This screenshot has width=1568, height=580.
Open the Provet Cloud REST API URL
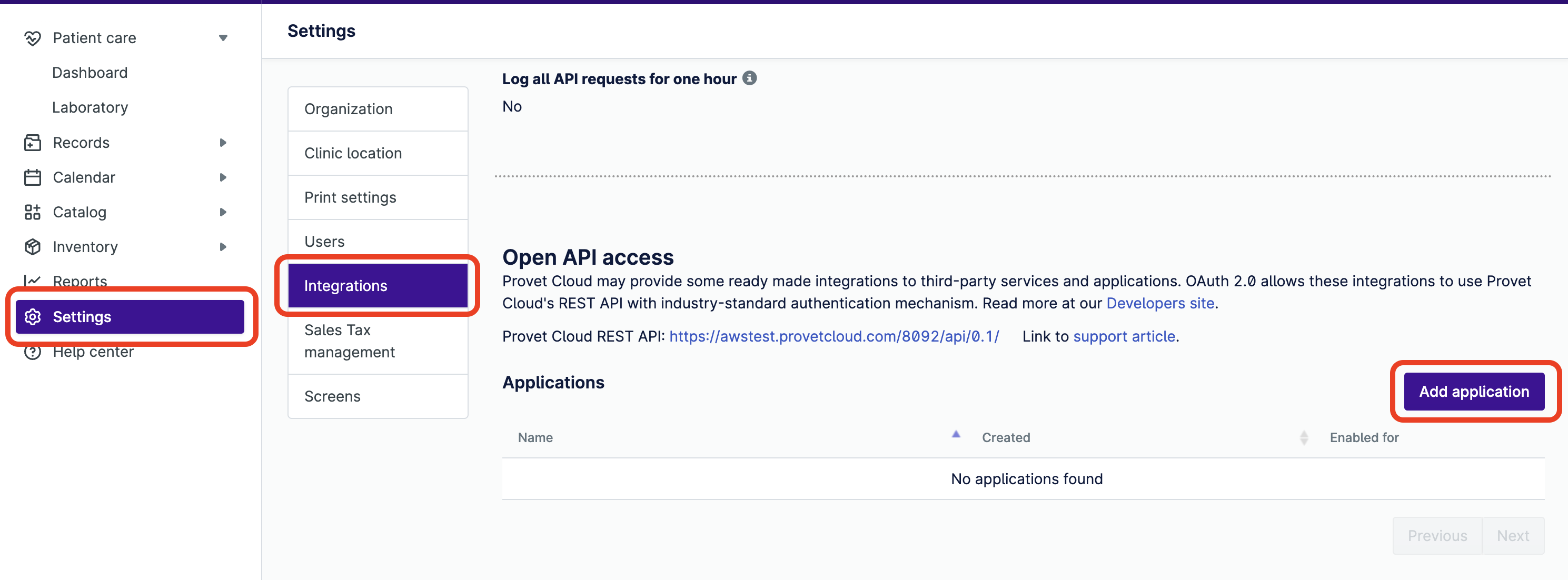834,336
